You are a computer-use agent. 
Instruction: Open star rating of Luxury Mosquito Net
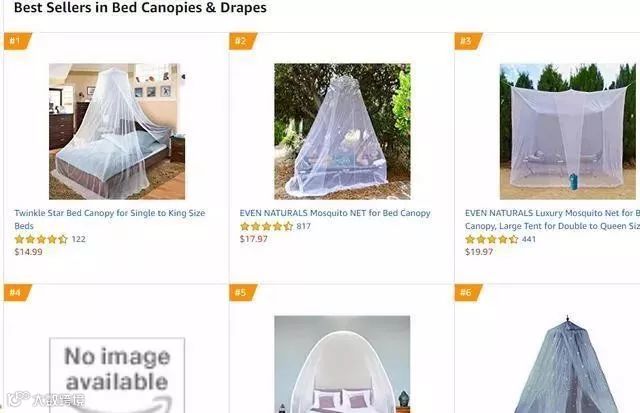(x=492, y=239)
